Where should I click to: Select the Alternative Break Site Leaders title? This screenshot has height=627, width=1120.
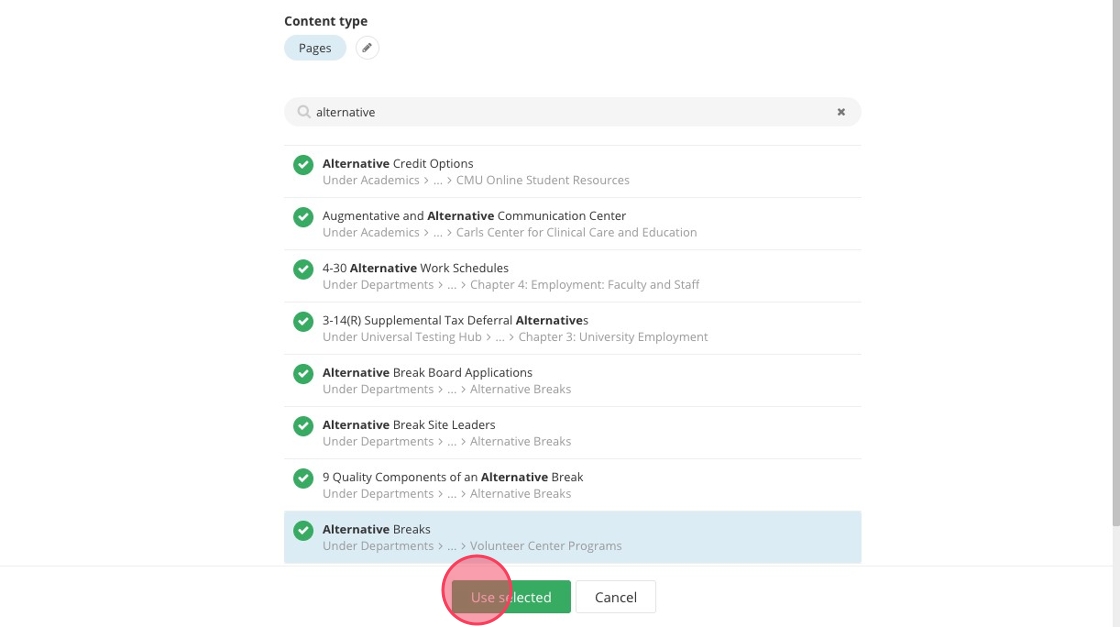[x=408, y=425]
